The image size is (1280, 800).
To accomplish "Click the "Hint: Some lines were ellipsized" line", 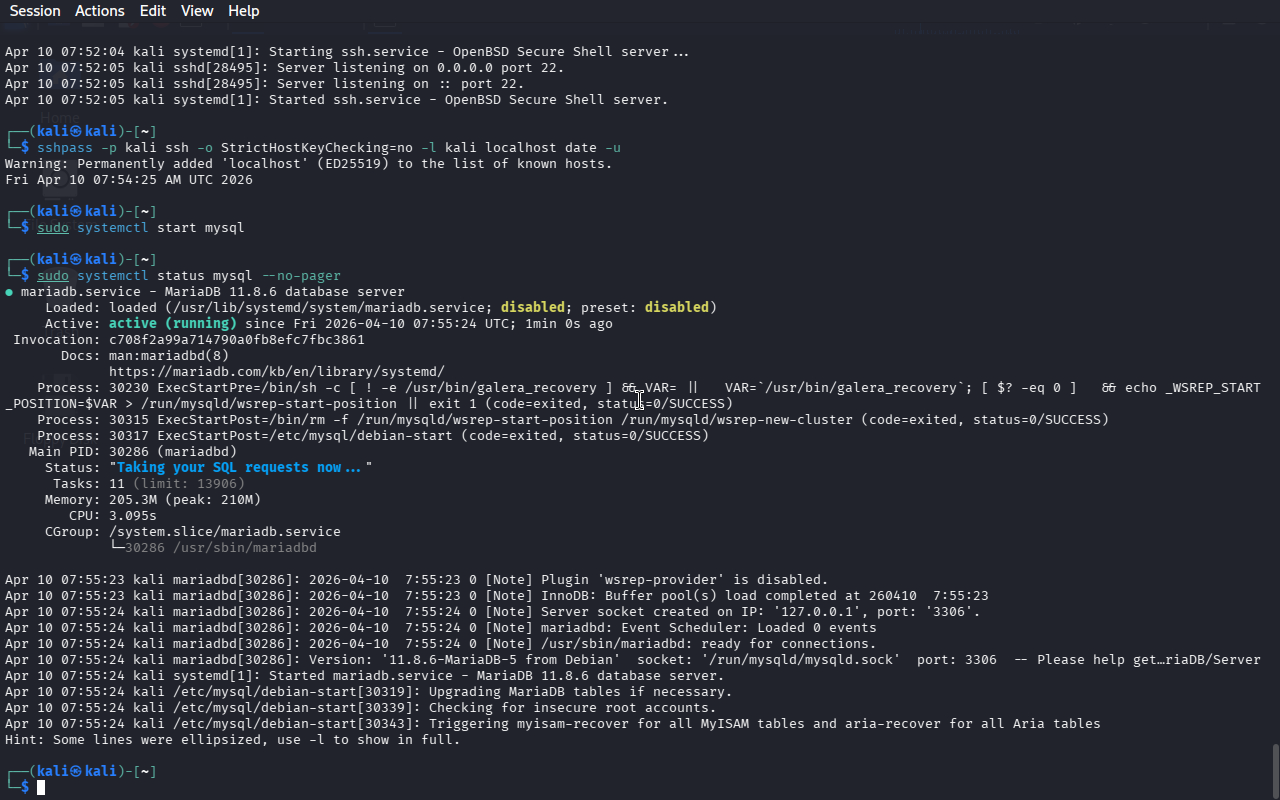I will pyautogui.click(x=232, y=740).
